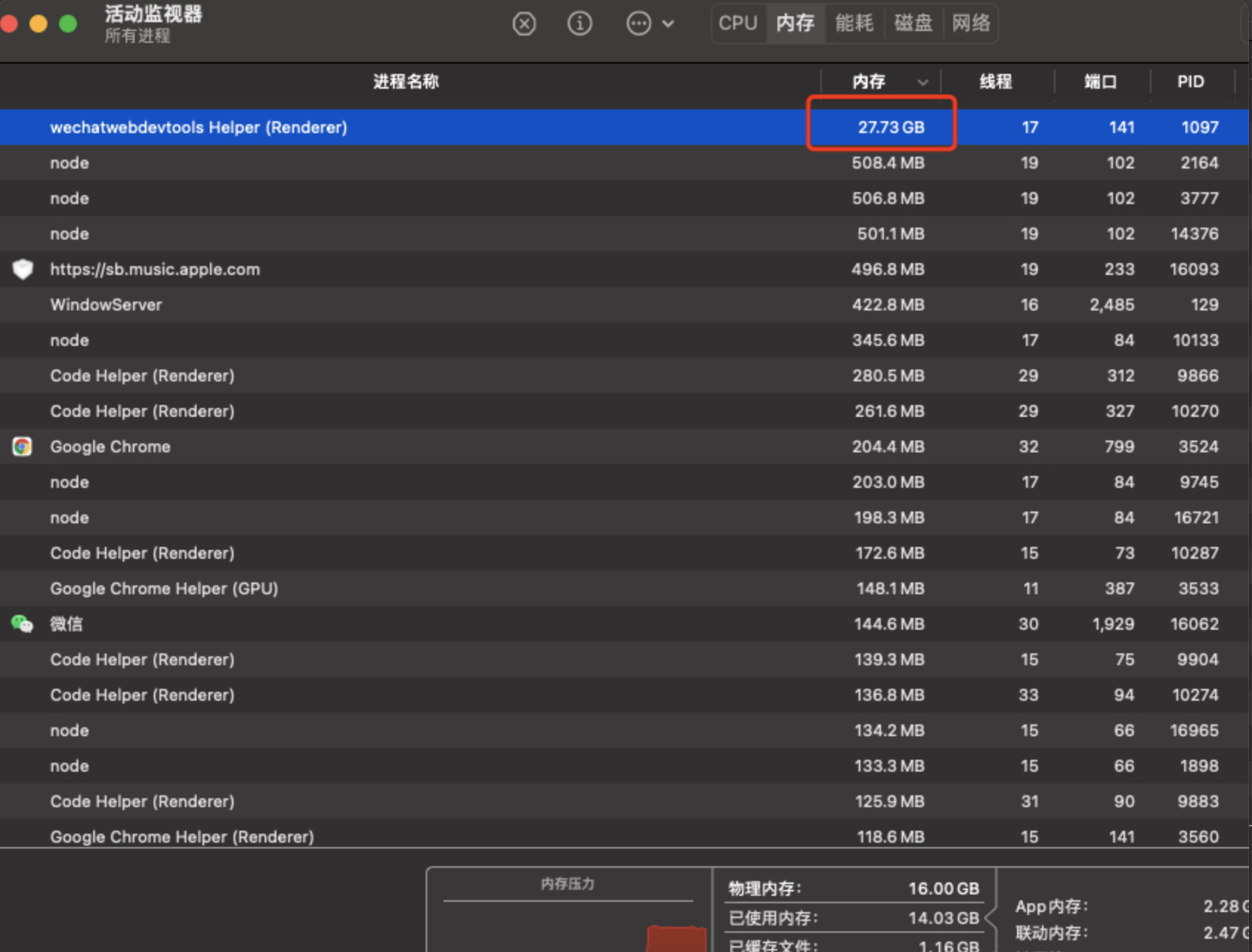Click the 活动监视器 window title

coord(153,14)
